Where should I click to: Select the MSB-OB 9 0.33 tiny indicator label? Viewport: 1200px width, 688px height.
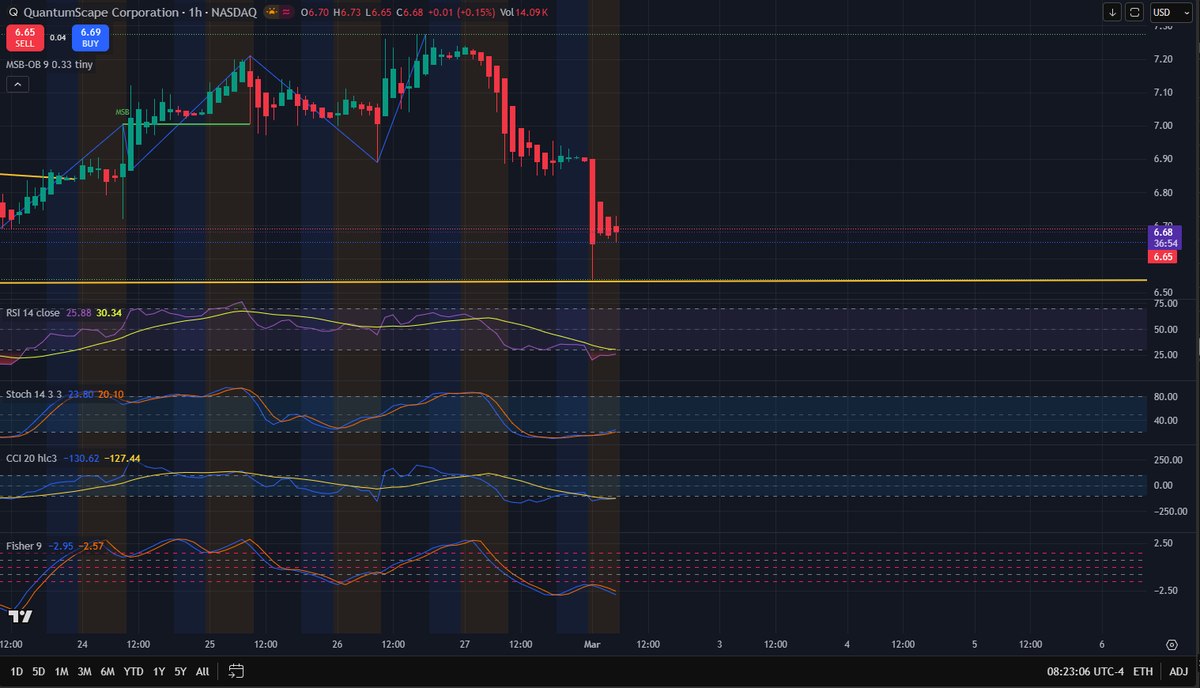point(48,63)
